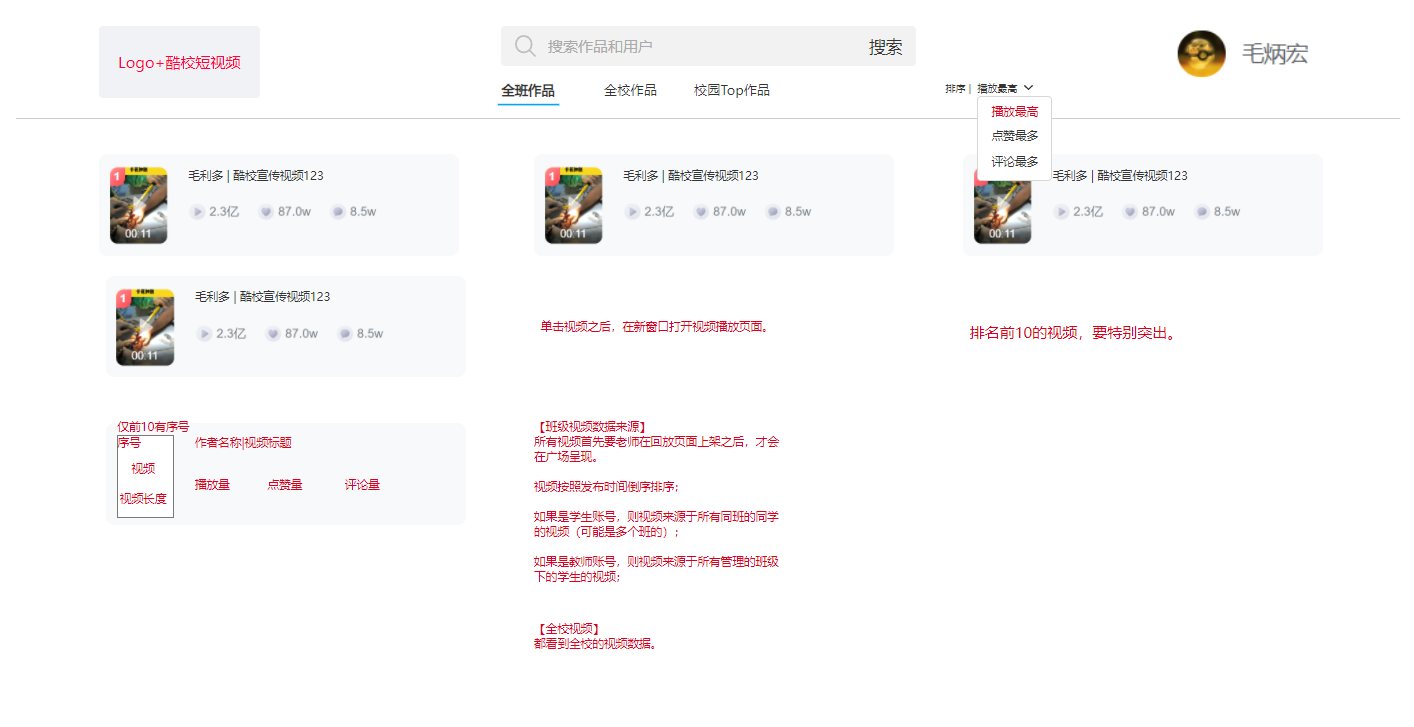Switch to the 全校作品 tab
Screen dimensions: 1414x727
[630, 91]
